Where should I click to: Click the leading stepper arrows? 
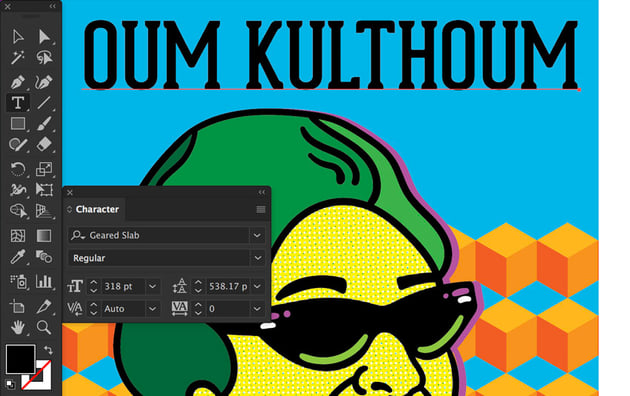pyautogui.click(x=198, y=286)
